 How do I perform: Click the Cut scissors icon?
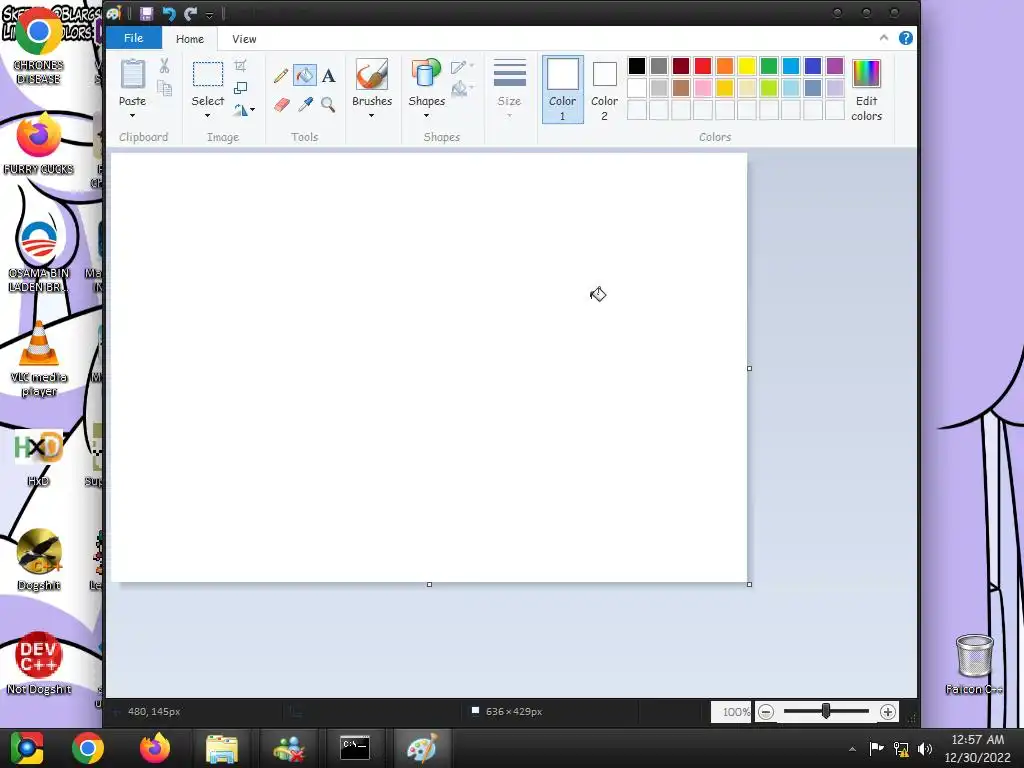[x=164, y=65]
